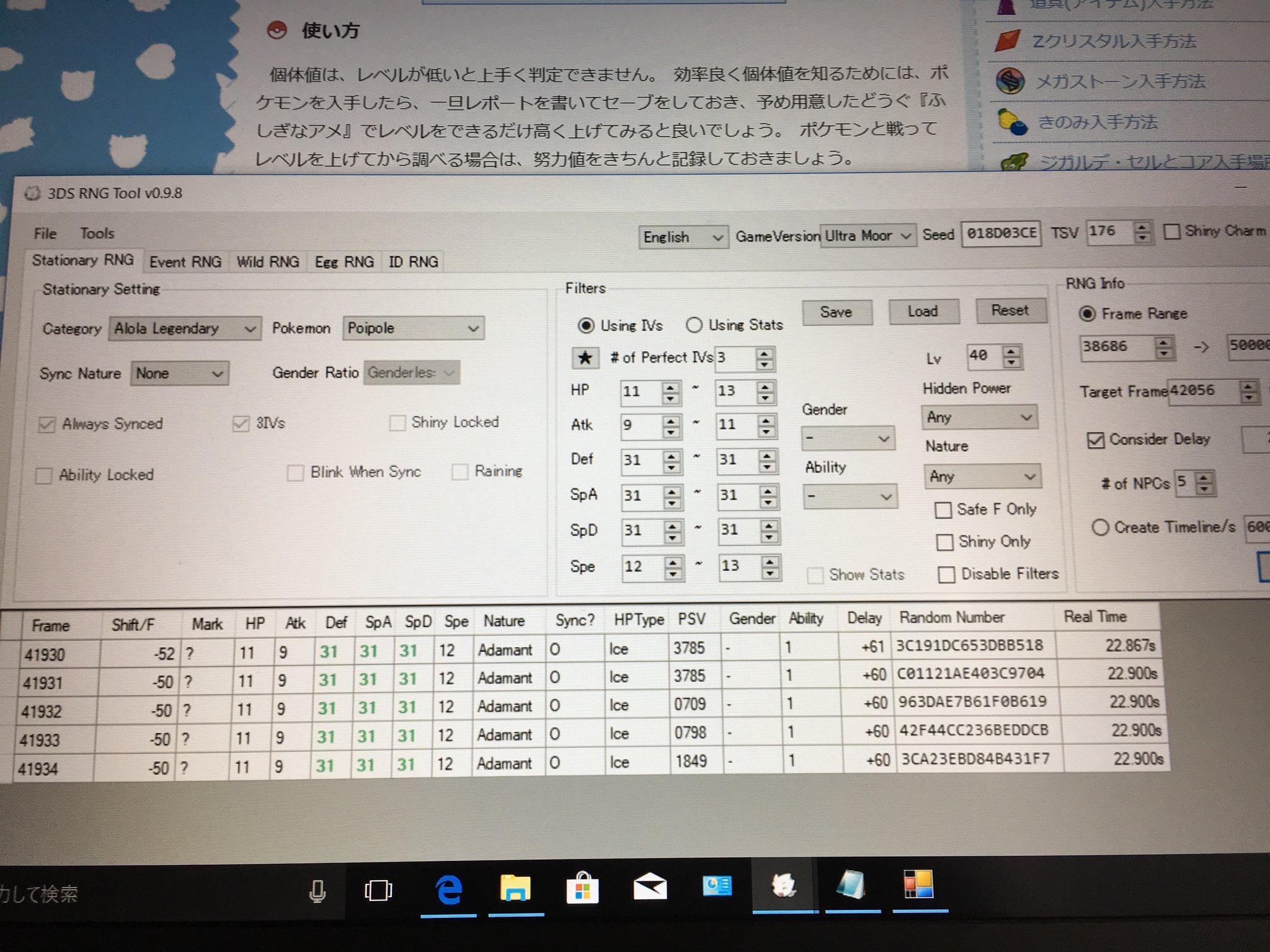Switch to the Egg RNG tab
This screenshot has width=1270, height=952.
[344, 262]
